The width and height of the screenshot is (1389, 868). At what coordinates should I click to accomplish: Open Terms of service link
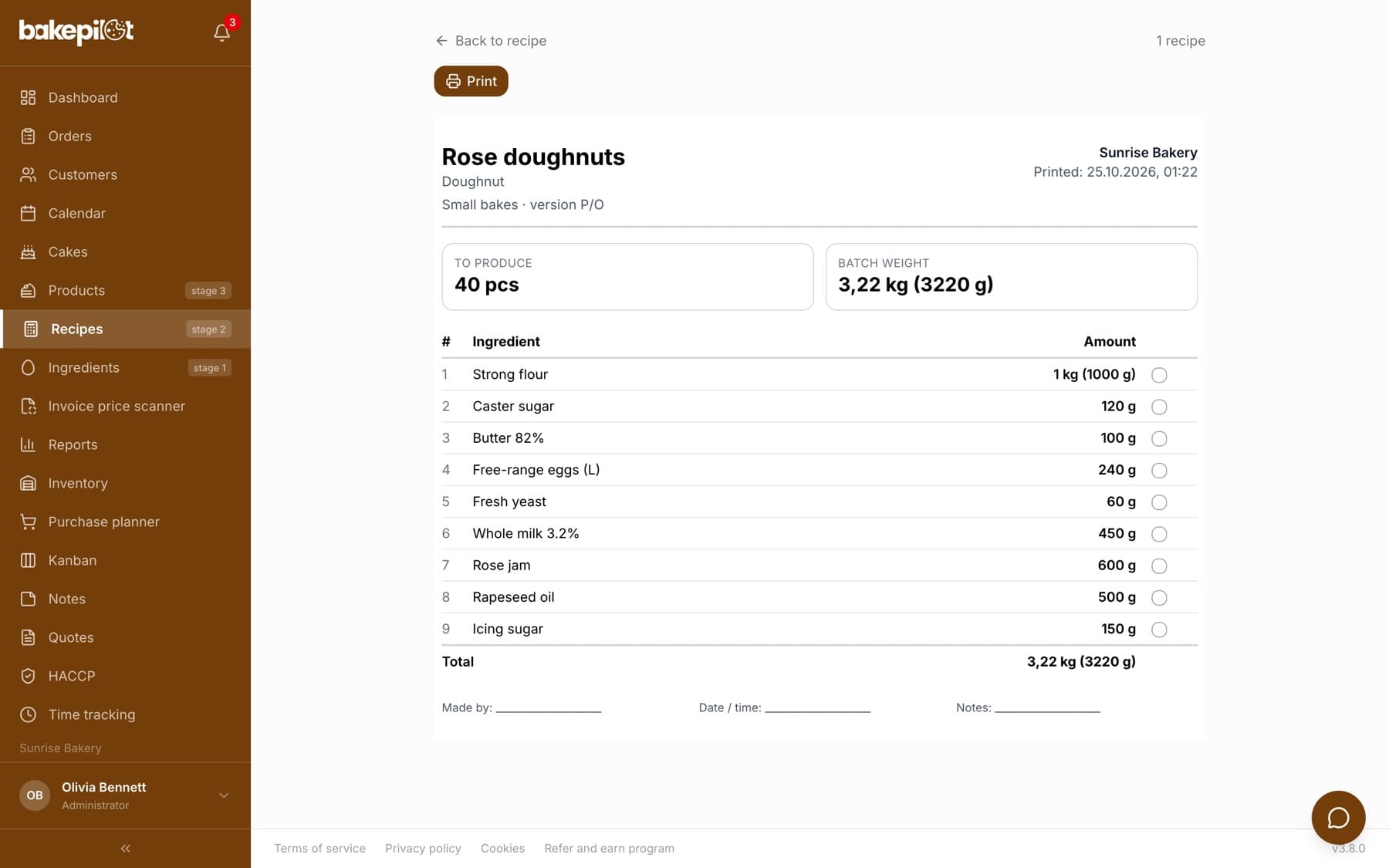click(319, 848)
